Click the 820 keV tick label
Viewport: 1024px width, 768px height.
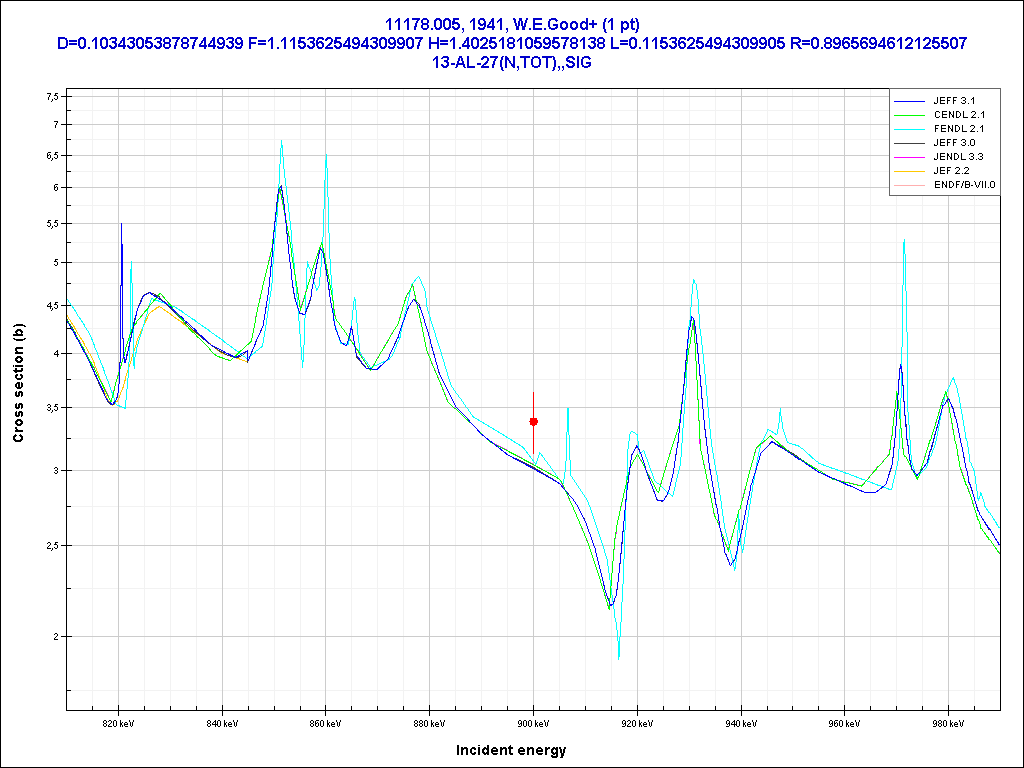click(118, 721)
